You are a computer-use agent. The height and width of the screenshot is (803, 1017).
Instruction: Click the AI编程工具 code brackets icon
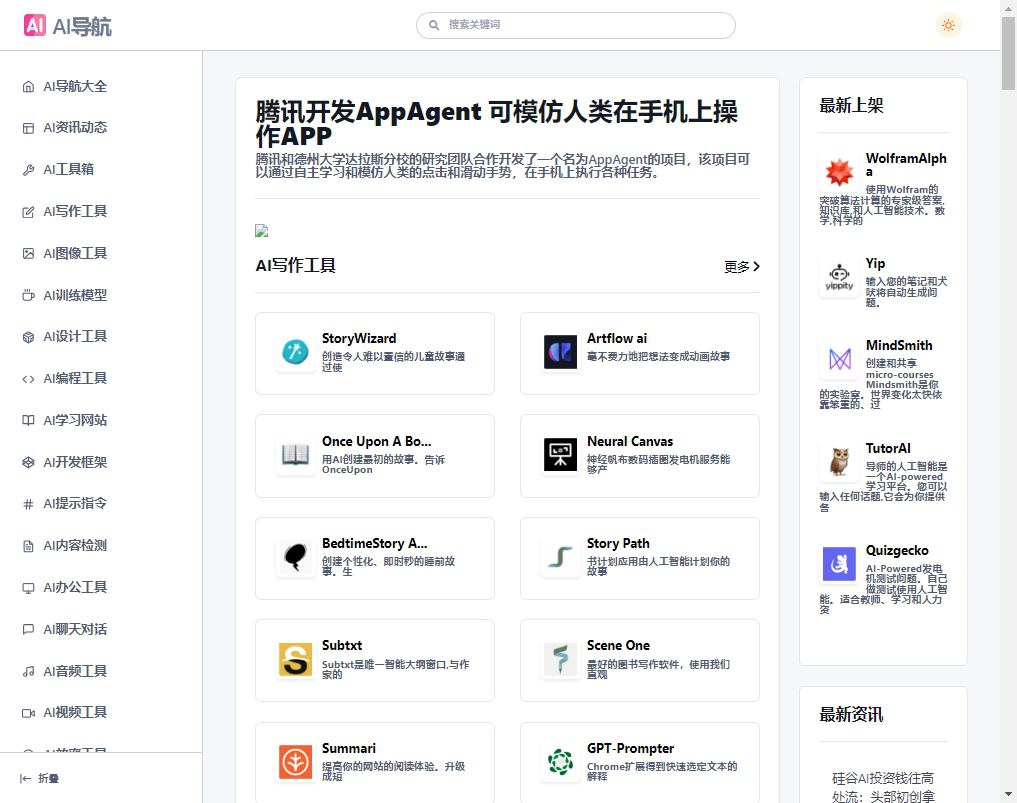pyautogui.click(x=28, y=379)
